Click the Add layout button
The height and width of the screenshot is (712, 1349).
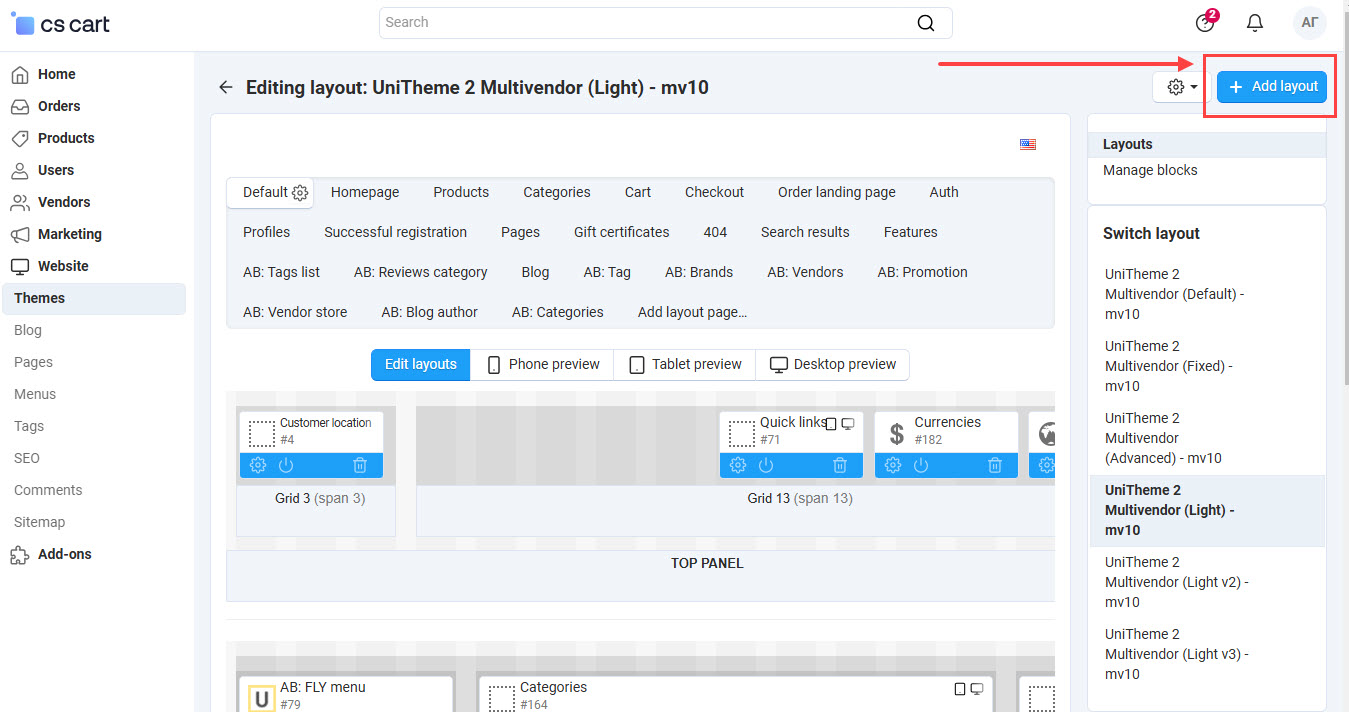(x=1273, y=87)
